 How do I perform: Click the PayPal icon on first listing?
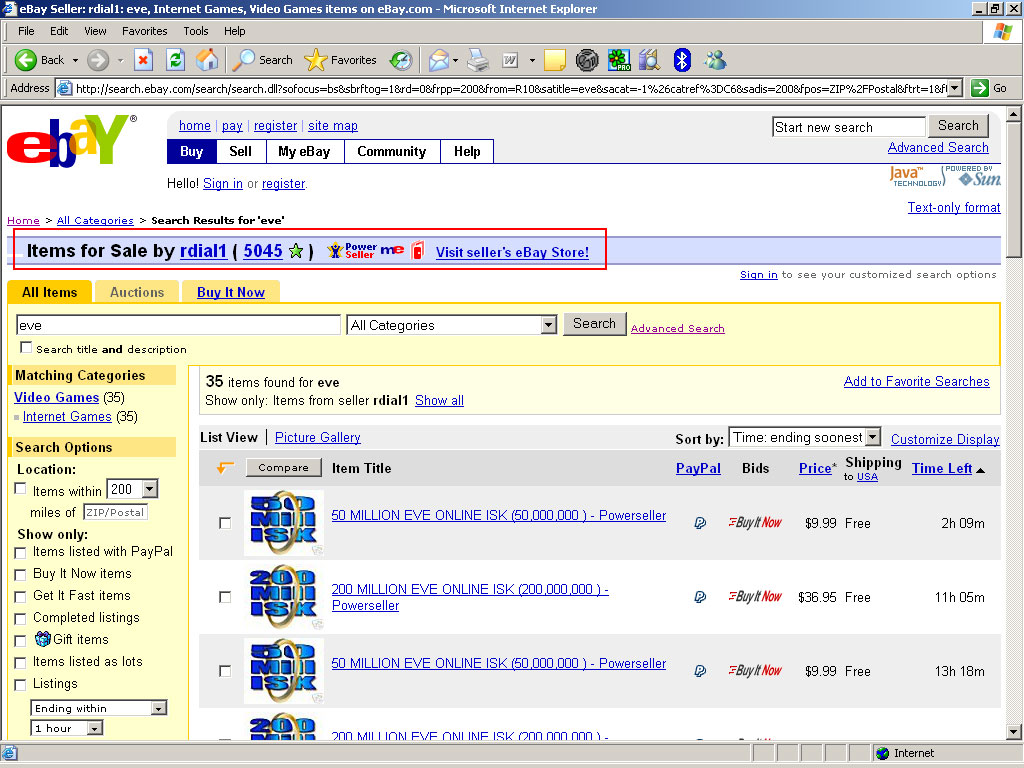pos(701,523)
